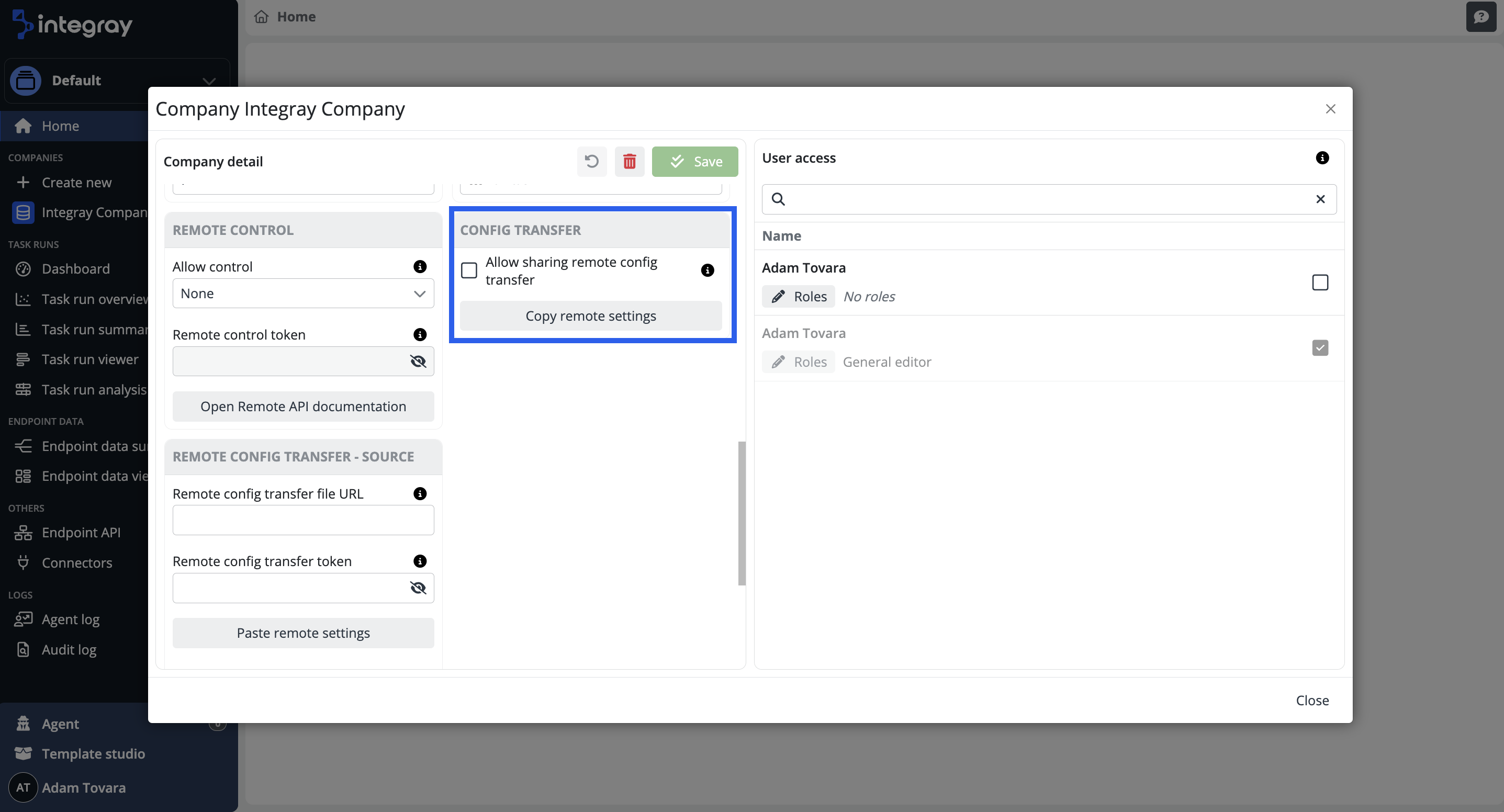Click info icon beside Remote config transfer file URL

419,494
